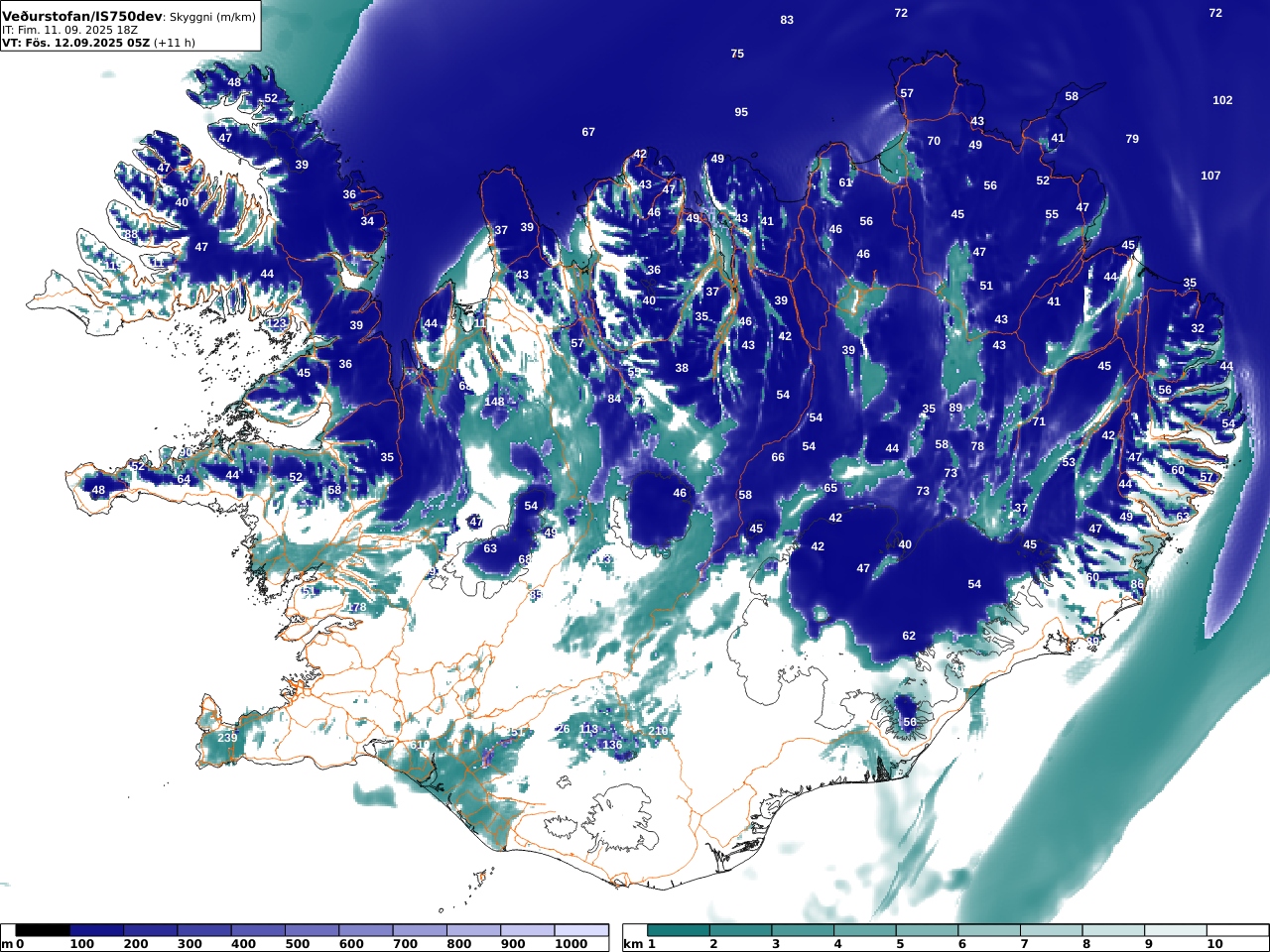The image size is (1270, 952).
Task: Click the visibility value 178 on the map
Action: point(356,607)
